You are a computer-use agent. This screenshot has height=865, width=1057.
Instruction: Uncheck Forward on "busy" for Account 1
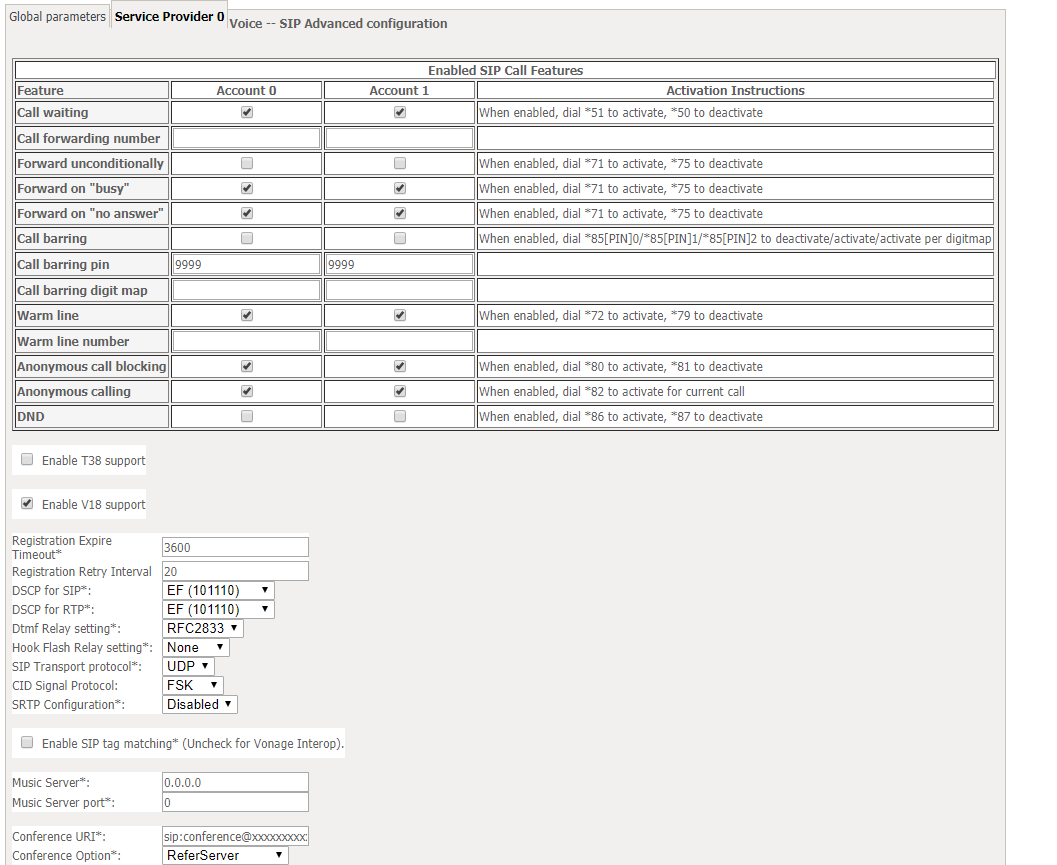400,188
